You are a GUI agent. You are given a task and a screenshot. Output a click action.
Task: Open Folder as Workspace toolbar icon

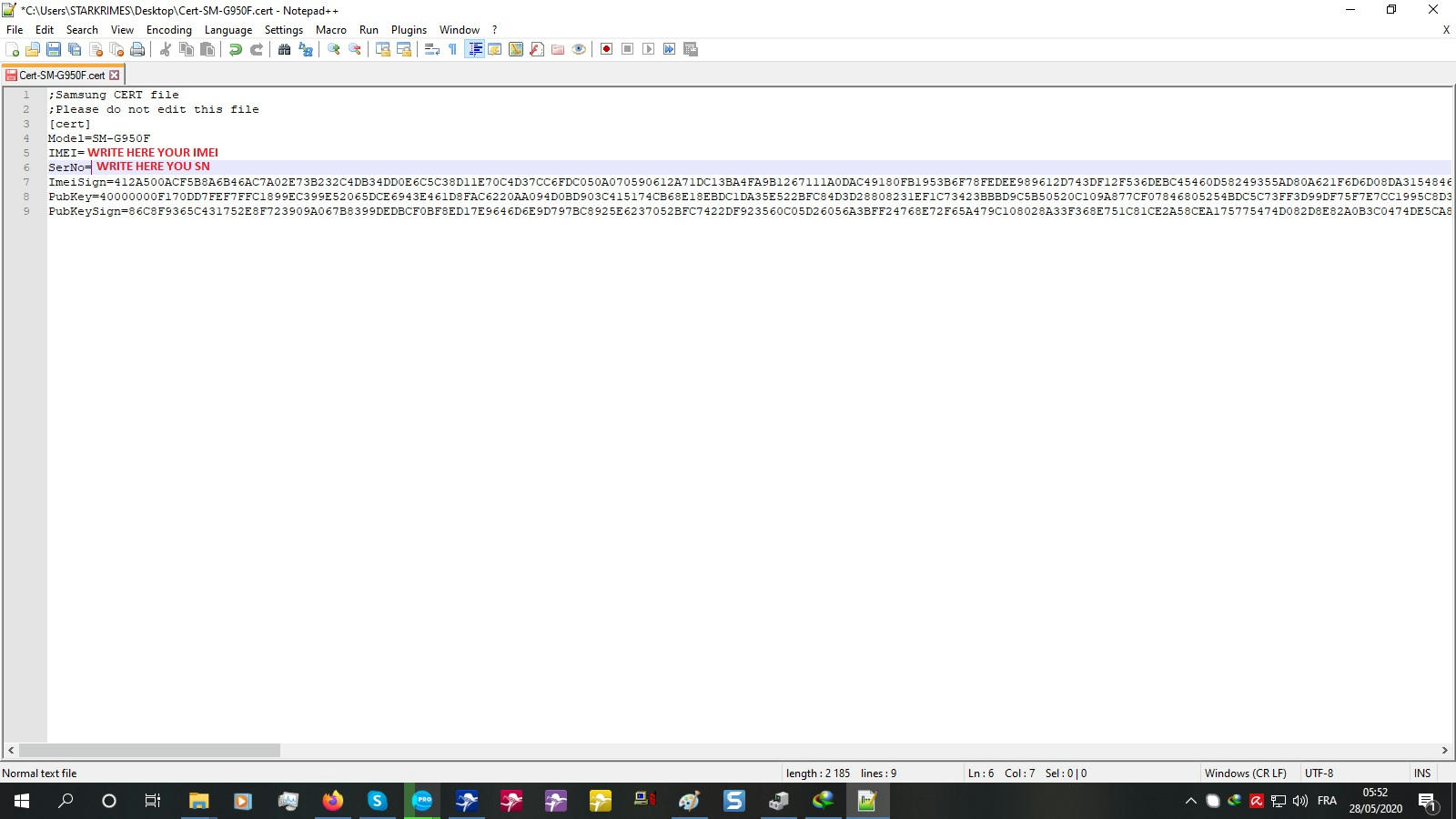558,49
